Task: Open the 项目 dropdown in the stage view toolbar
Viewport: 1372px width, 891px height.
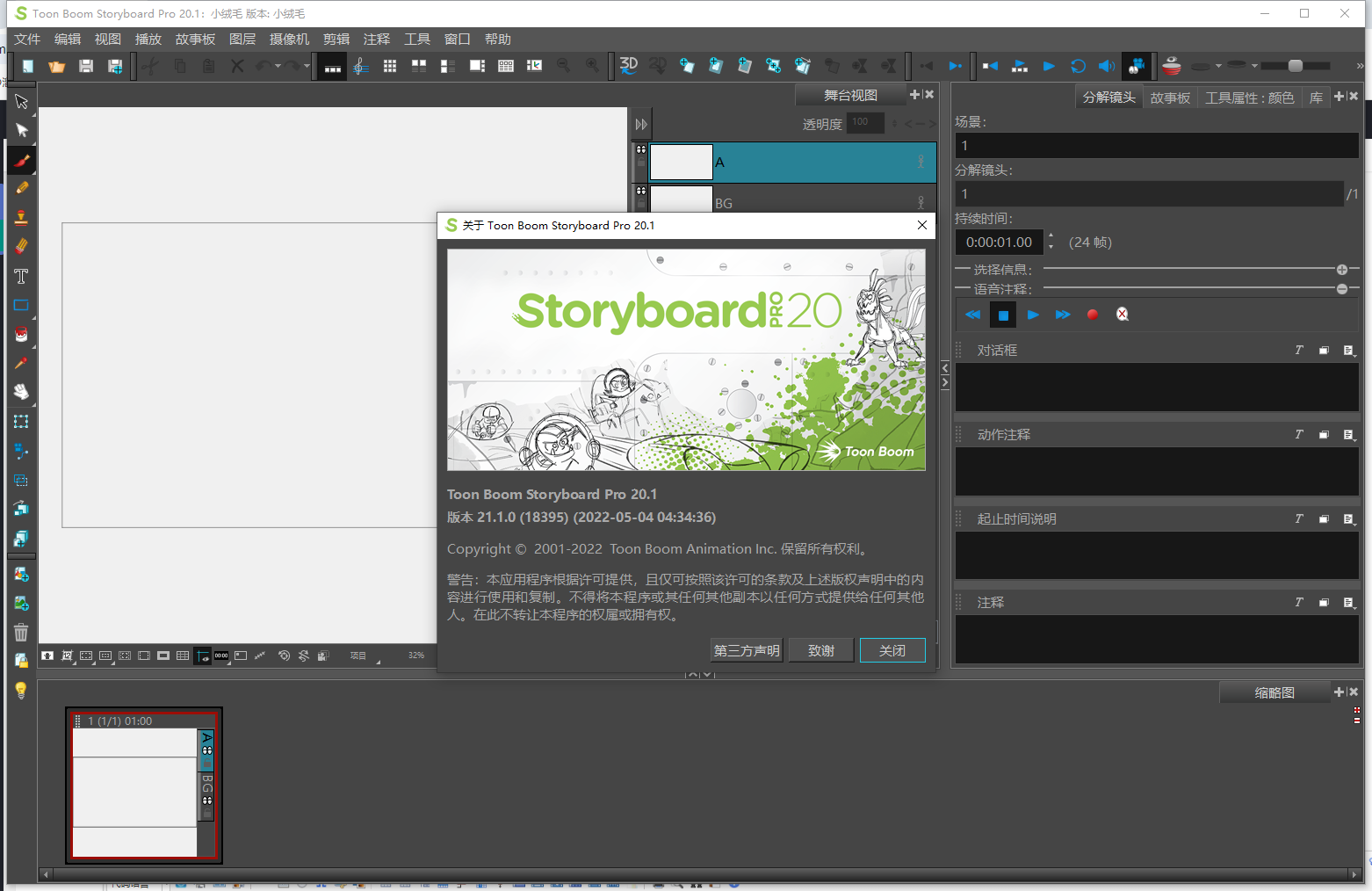Action: pos(365,656)
